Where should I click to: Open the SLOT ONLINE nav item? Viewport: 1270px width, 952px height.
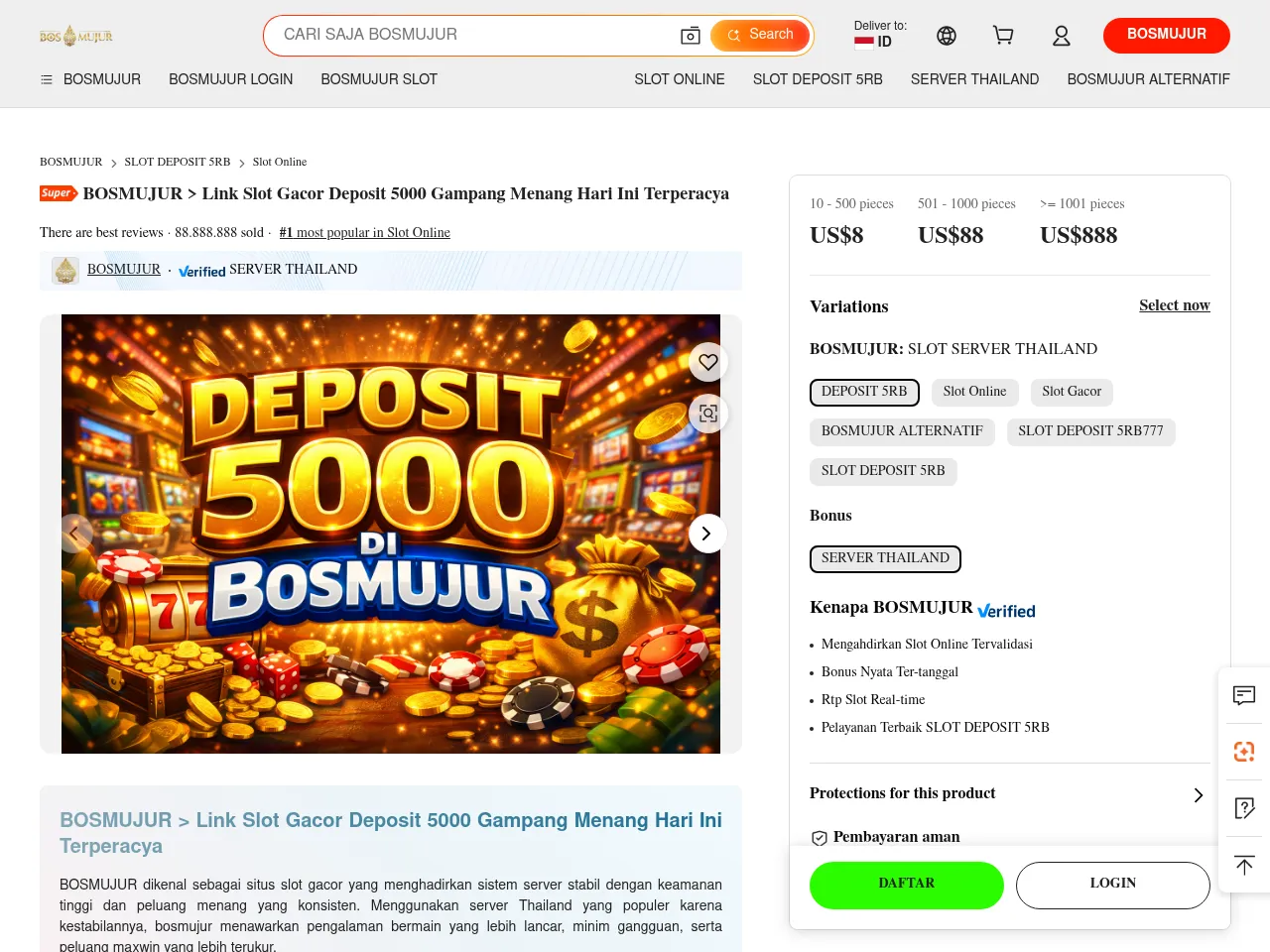pos(680,79)
